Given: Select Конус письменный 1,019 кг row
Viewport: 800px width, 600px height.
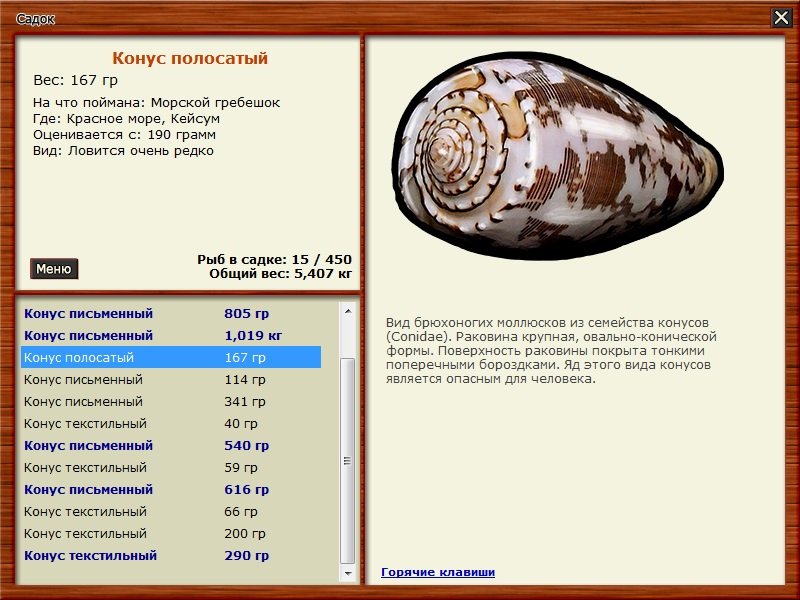Looking at the screenshot, I should point(171,335).
